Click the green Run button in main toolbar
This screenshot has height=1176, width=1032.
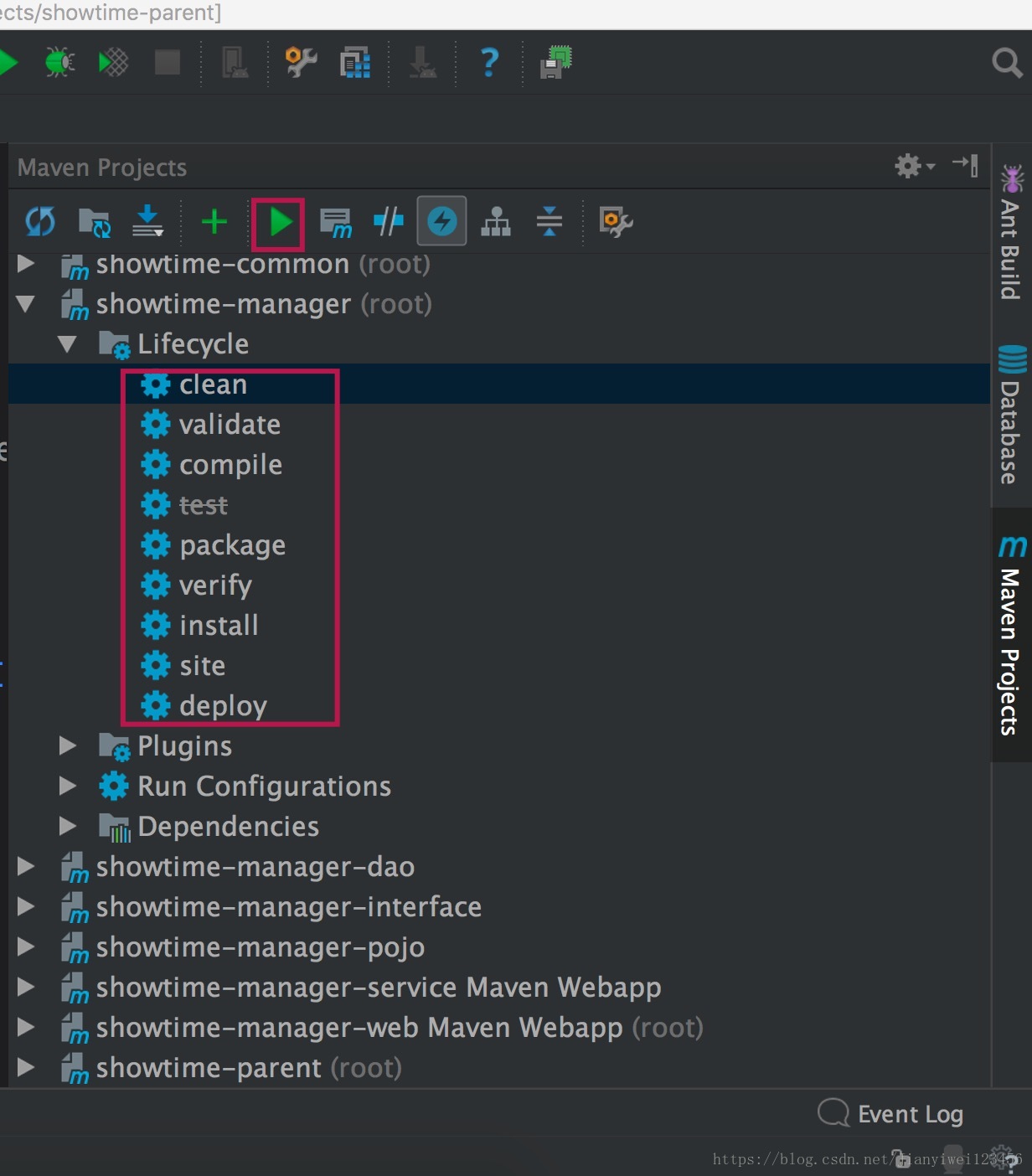[x=7, y=62]
